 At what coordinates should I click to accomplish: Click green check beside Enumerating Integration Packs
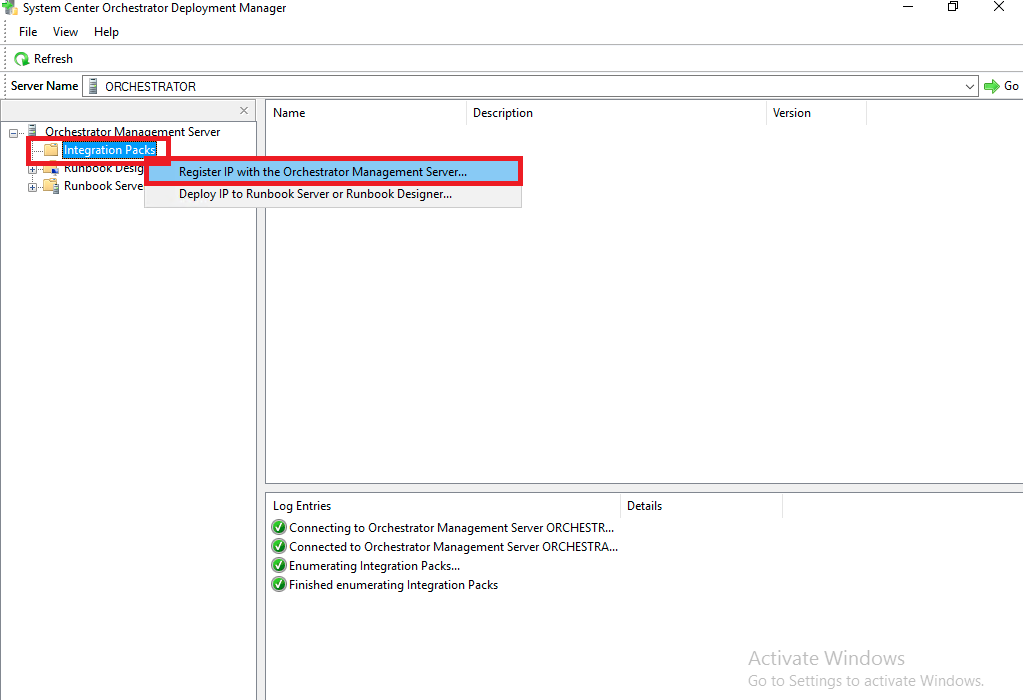(279, 566)
